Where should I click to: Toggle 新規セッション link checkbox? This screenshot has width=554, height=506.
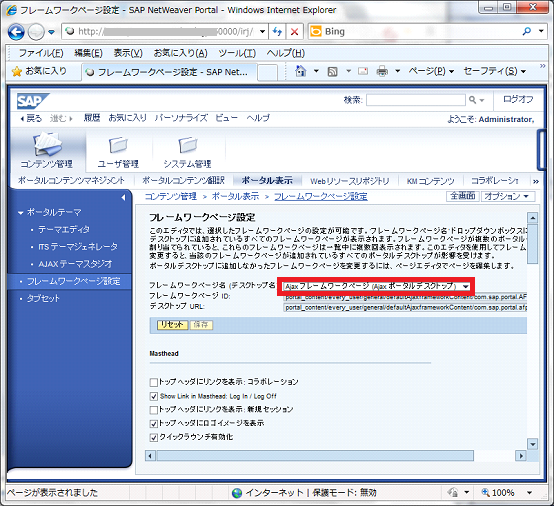pos(153,410)
